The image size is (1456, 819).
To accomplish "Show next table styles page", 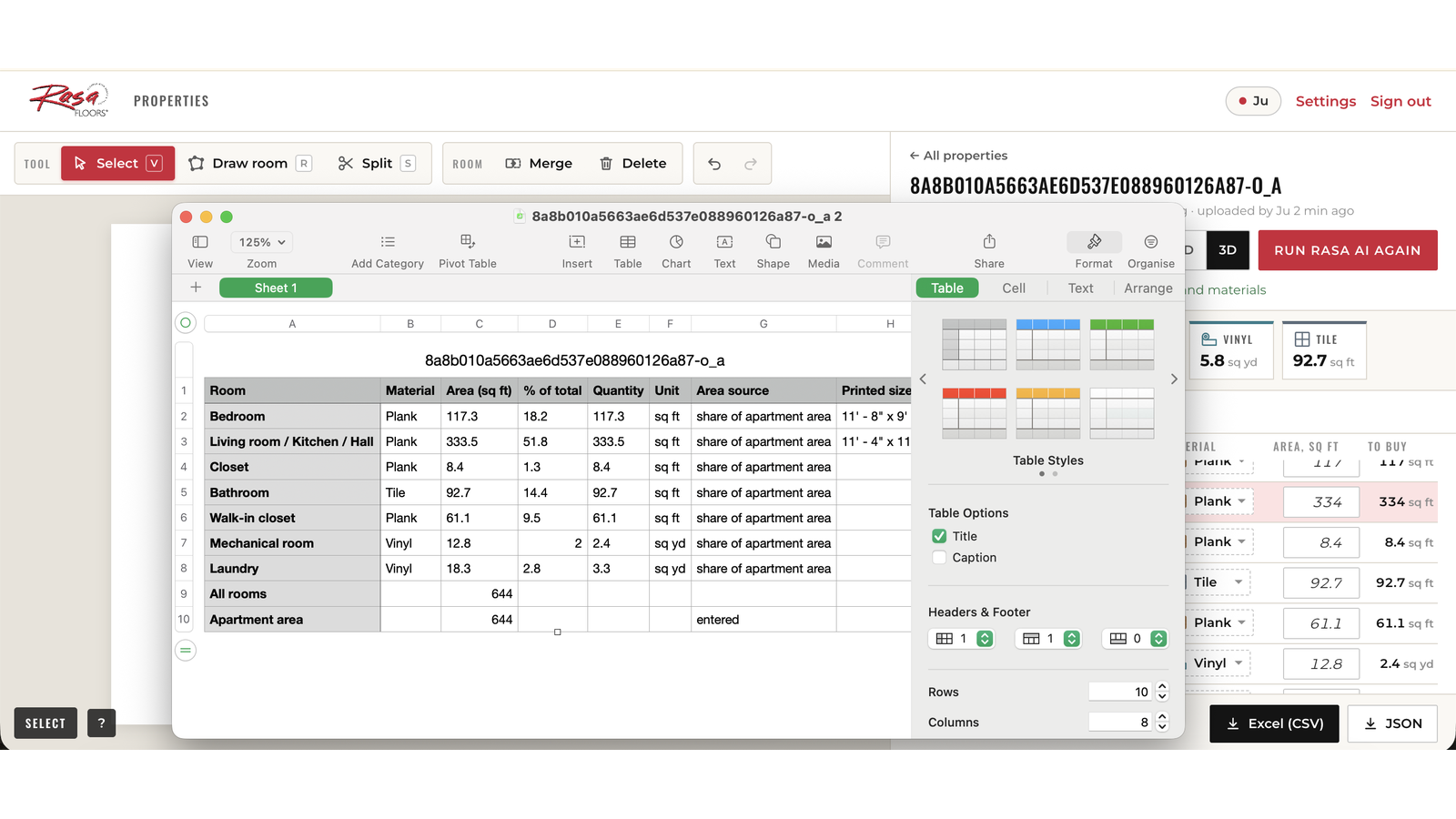I will (1174, 379).
